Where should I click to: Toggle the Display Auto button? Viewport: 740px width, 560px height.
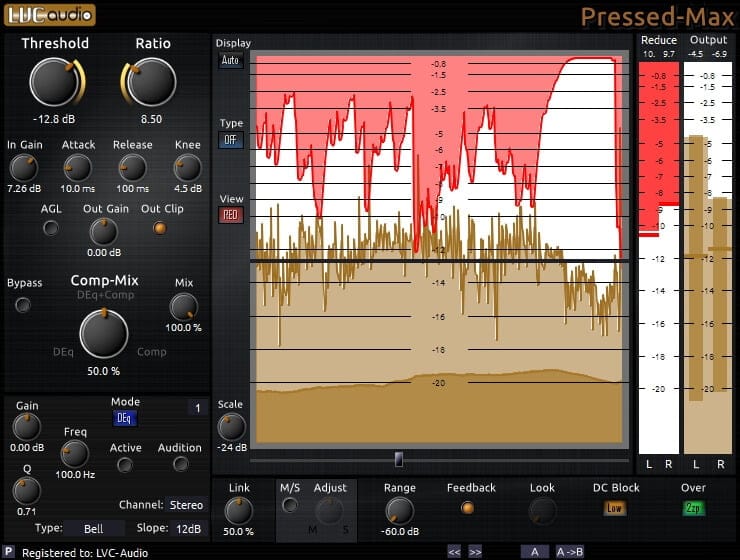coord(230,60)
